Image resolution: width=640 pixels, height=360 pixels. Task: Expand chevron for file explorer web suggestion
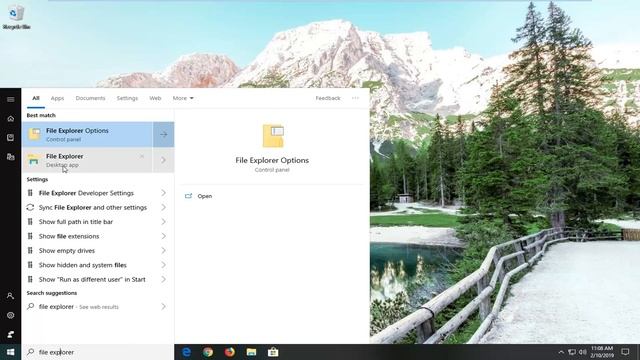coord(164,306)
